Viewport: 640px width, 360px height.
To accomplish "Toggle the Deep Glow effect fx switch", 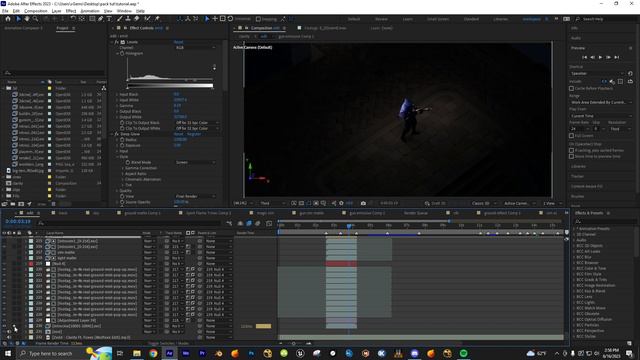I will (x=117, y=134).
